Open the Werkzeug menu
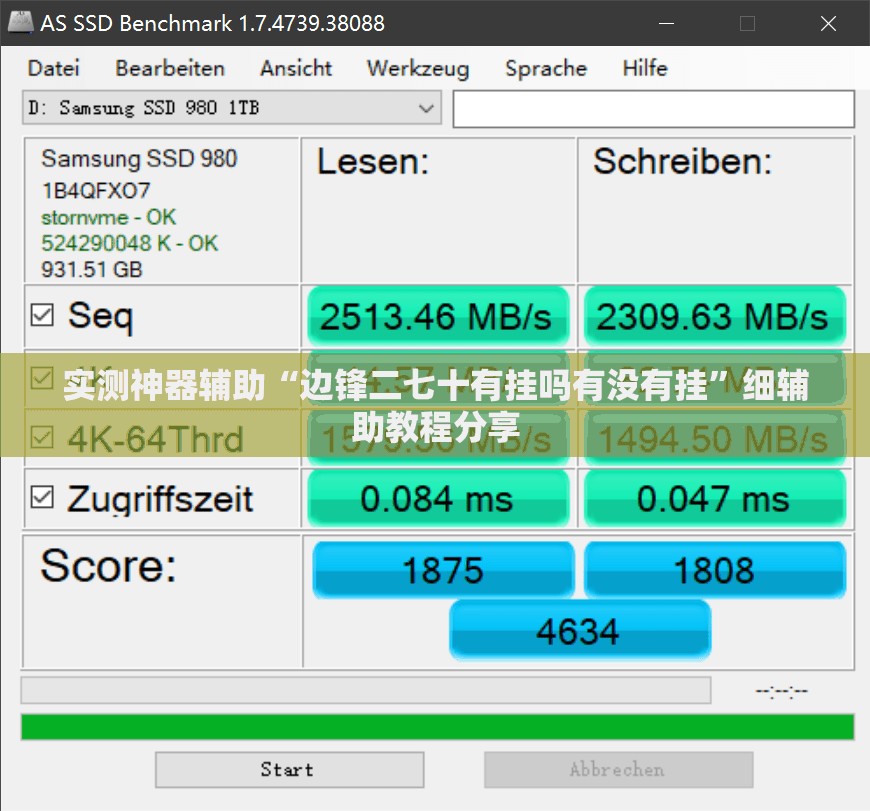The image size is (870, 811). pos(418,69)
